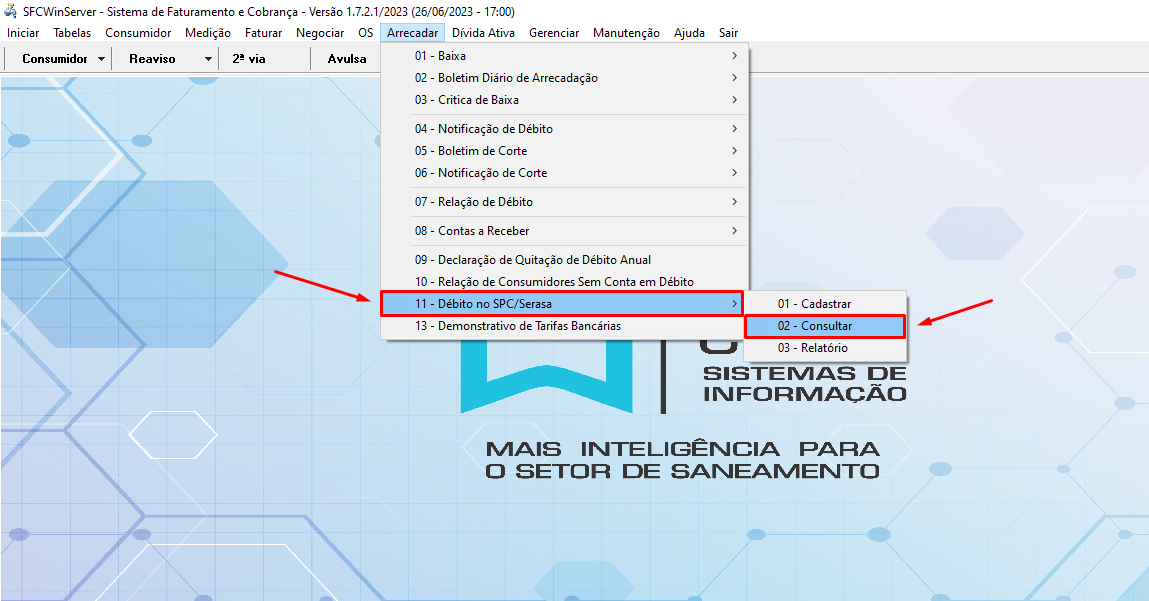
Task: Open the Dívida Ativa menu
Action: tap(483, 33)
